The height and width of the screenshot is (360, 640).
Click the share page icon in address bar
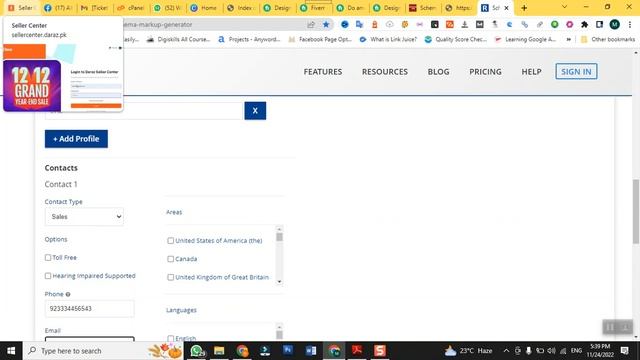coord(311,24)
